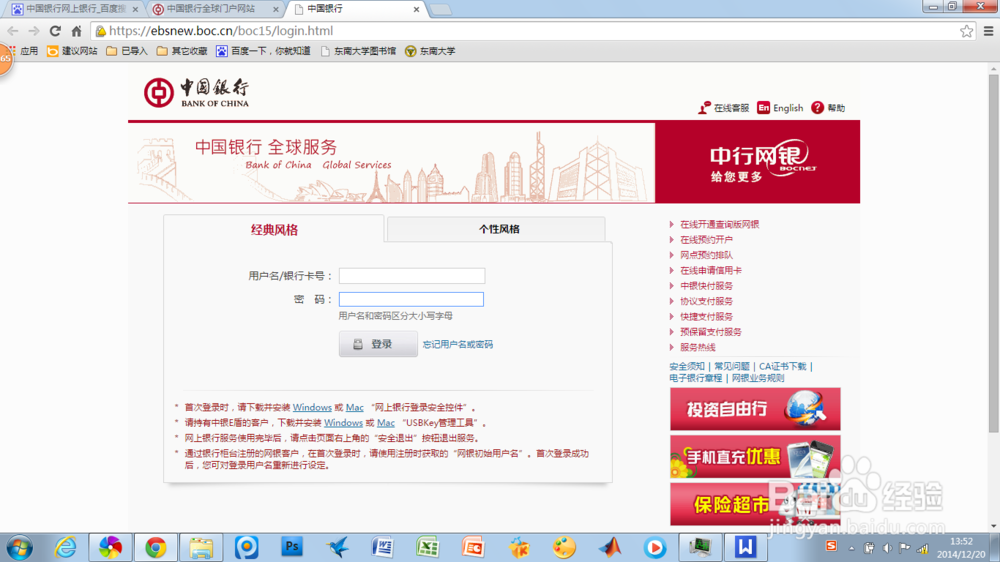Open CA证书下载 link

coord(783,366)
